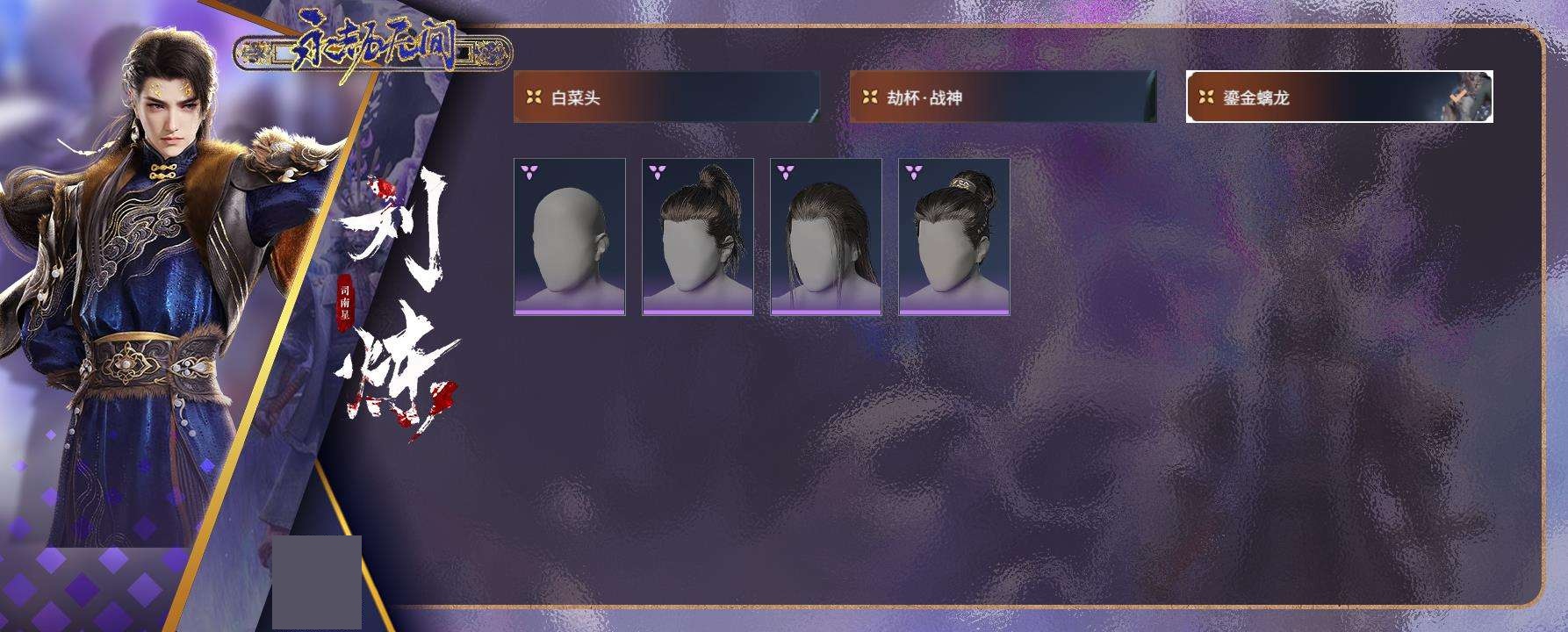Click purple rarity icon on ponytail card
Viewport: 1568px width, 632px height.
click(658, 171)
